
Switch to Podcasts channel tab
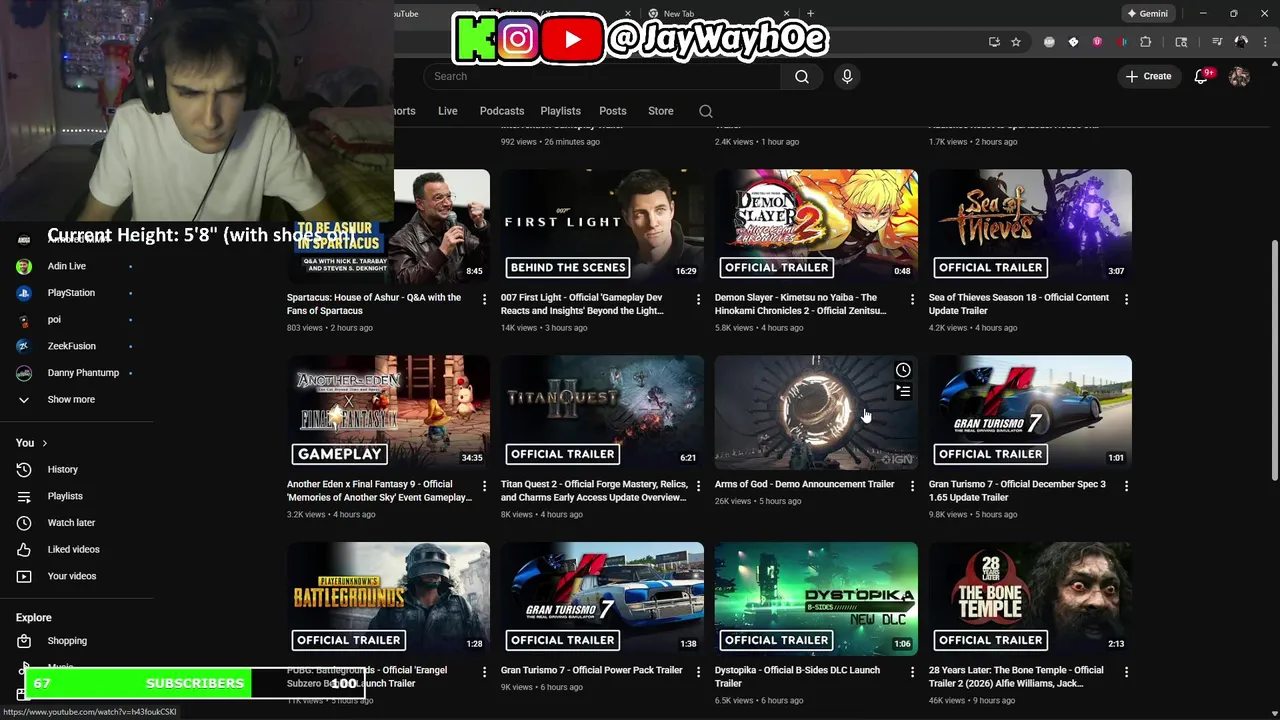click(502, 111)
